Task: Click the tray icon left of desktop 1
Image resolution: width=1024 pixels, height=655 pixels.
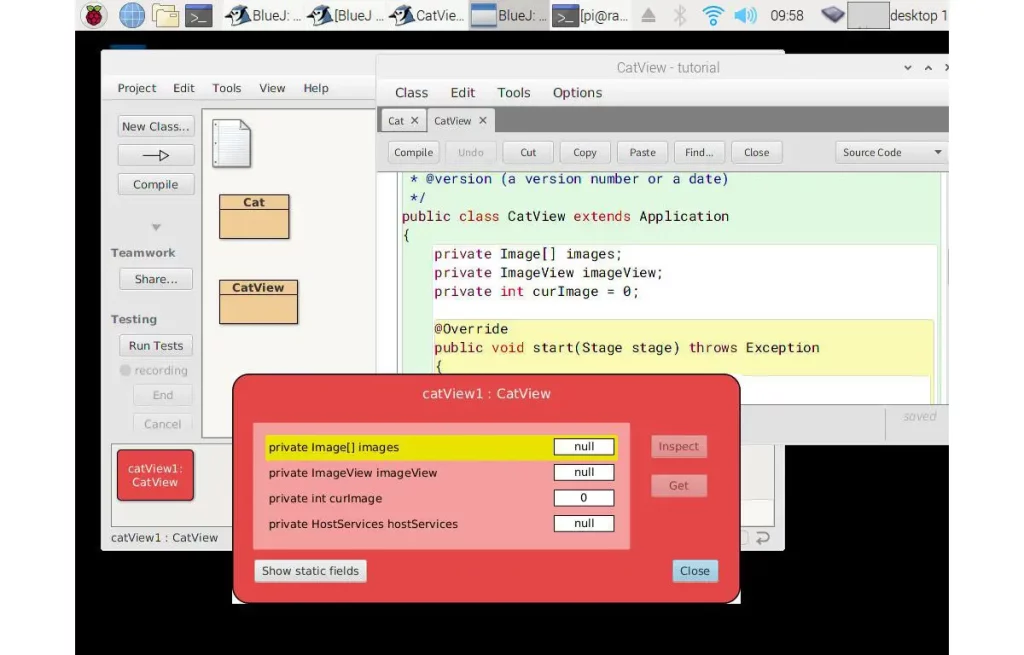Action: [x=833, y=14]
